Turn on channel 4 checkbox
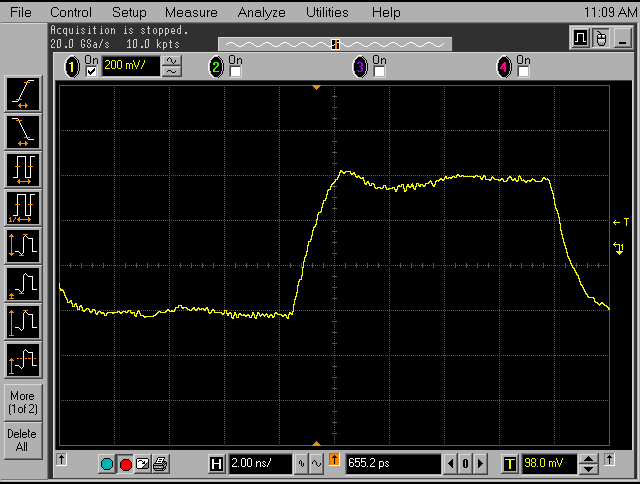Image resolution: width=640 pixels, height=484 pixels. coord(522,72)
